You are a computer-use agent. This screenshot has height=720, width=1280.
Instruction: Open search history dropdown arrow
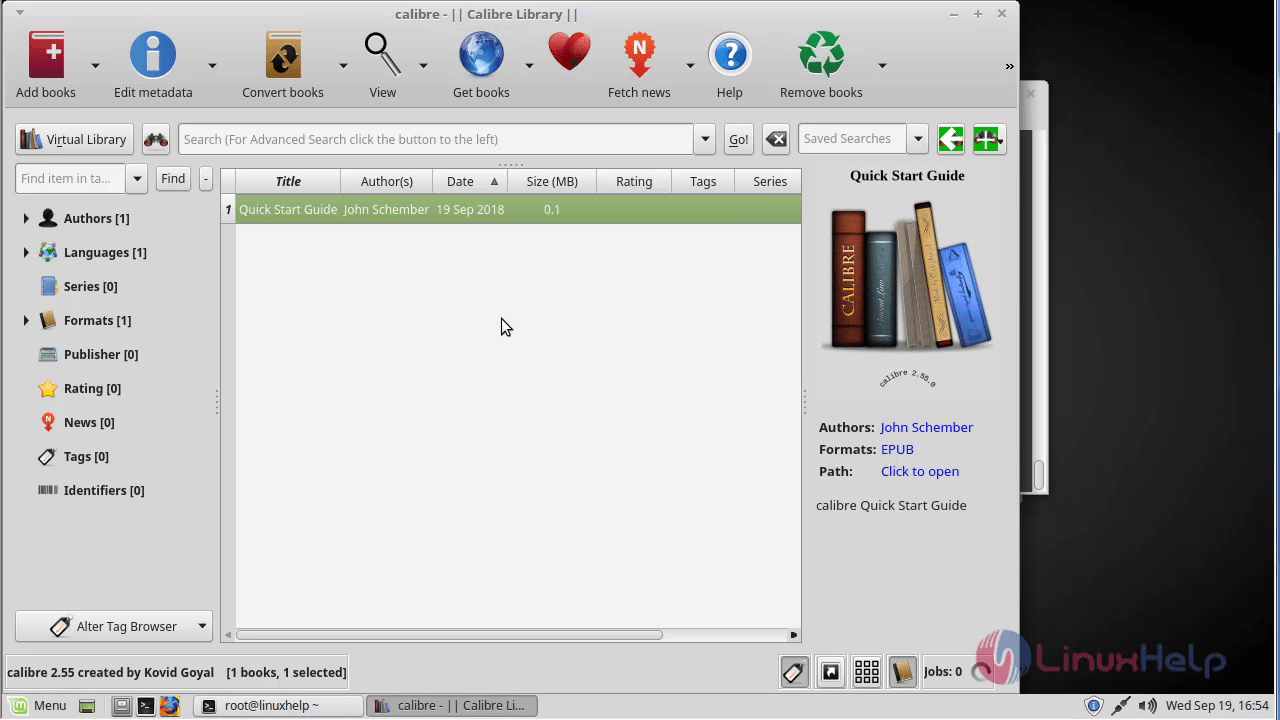click(x=705, y=139)
